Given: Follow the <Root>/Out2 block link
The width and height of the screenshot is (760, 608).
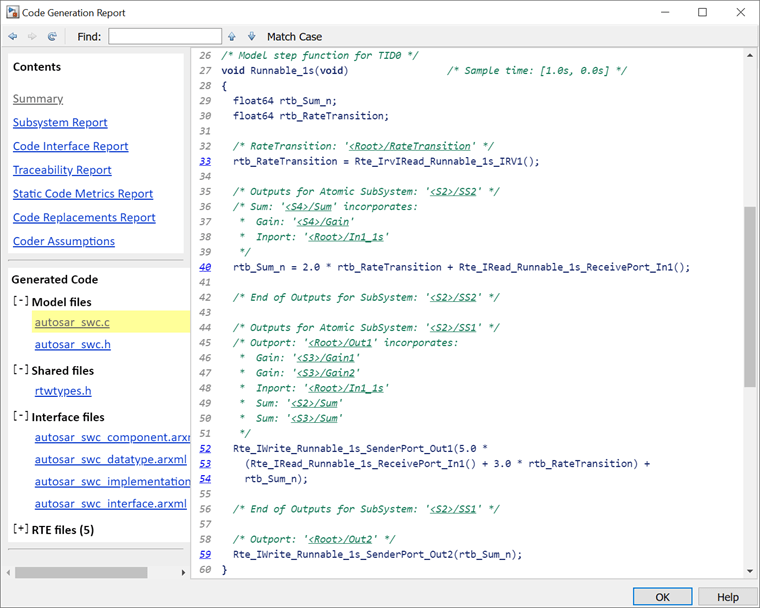Looking at the screenshot, I should [340, 540].
